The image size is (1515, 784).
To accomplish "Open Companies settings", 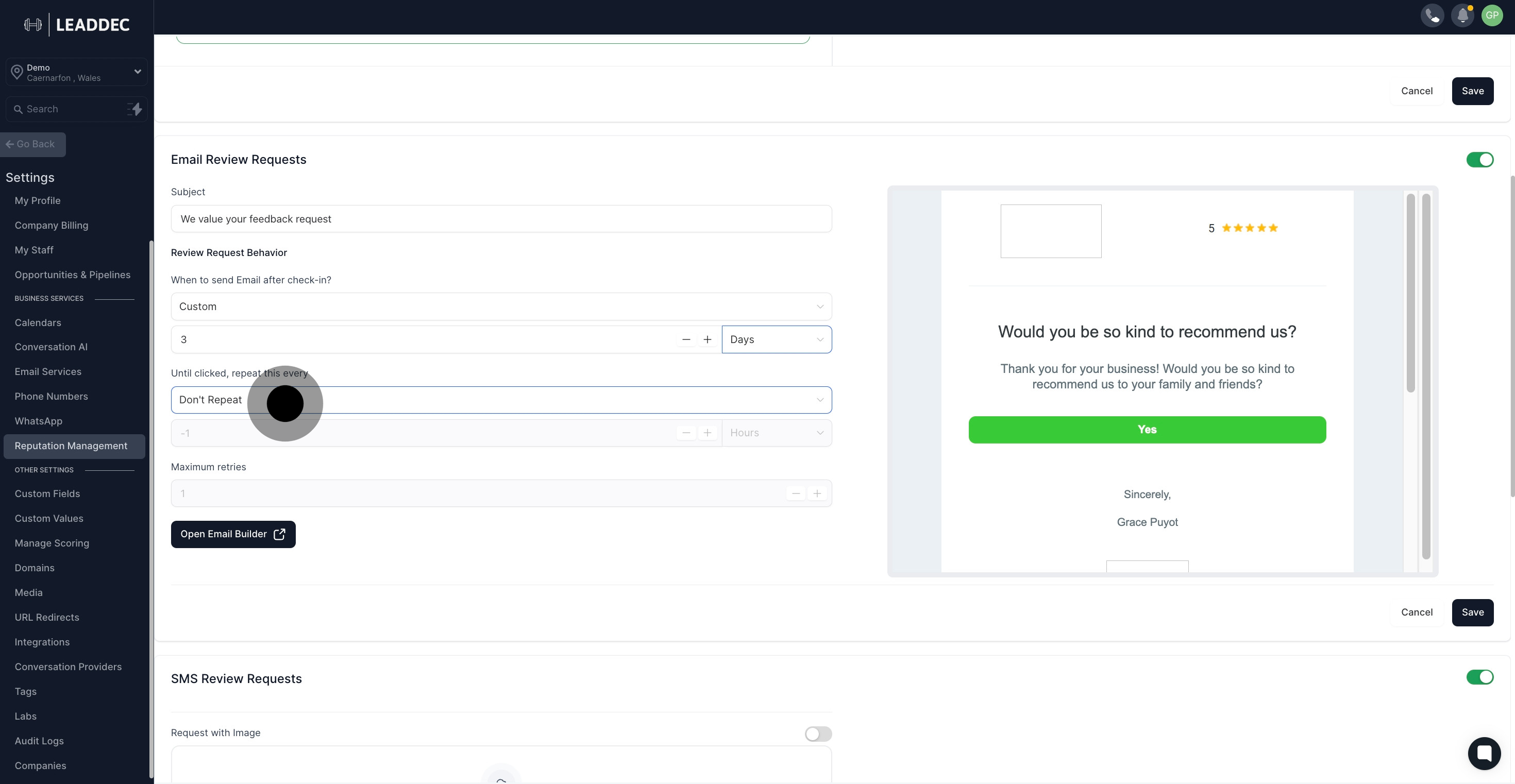I will pyautogui.click(x=41, y=766).
